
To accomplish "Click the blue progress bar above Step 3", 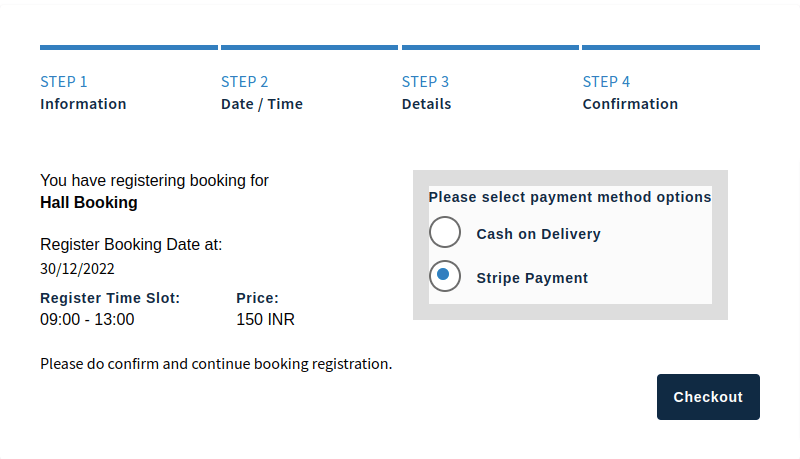I will click(490, 47).
